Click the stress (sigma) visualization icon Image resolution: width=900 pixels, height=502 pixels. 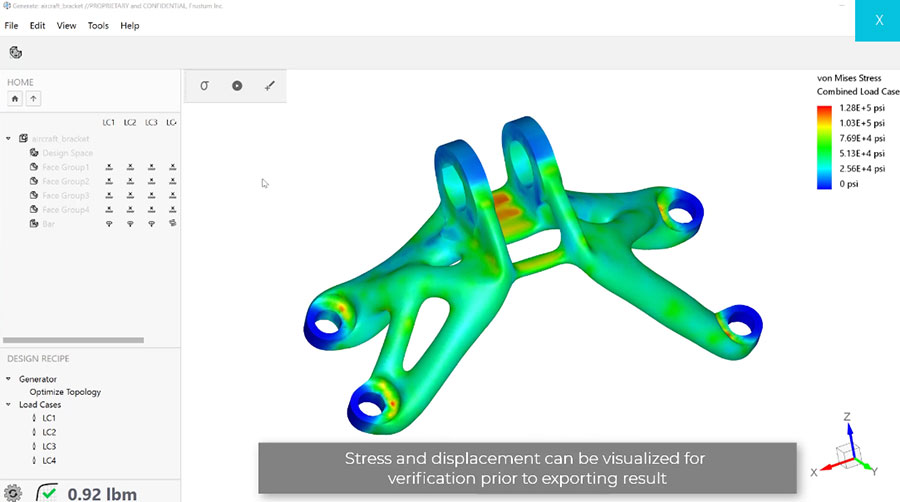(204, 86)
